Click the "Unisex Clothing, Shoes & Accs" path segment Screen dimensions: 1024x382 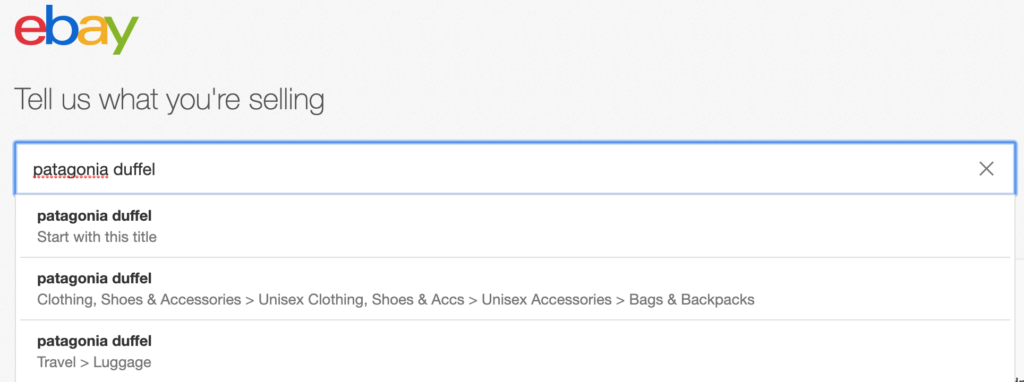tap(361, 300)
